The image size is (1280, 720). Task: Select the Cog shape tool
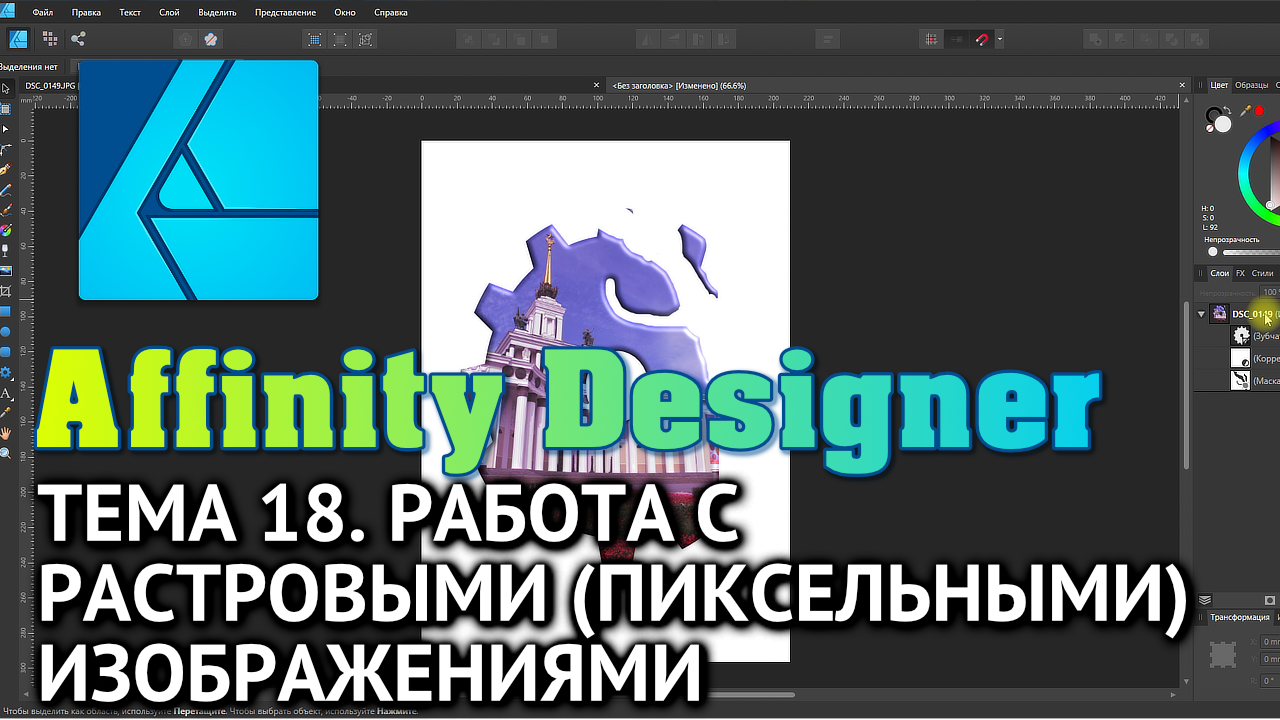(x=6, y=372)
